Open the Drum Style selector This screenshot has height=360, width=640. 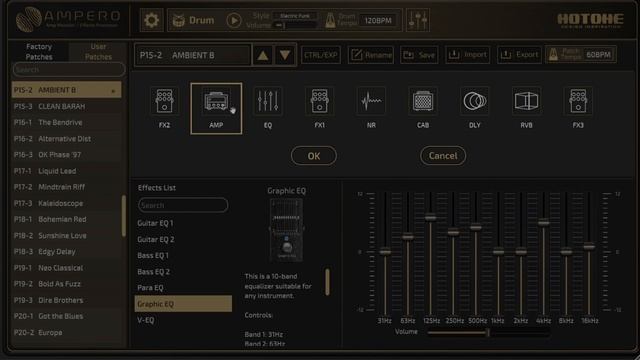pos(295,16)
